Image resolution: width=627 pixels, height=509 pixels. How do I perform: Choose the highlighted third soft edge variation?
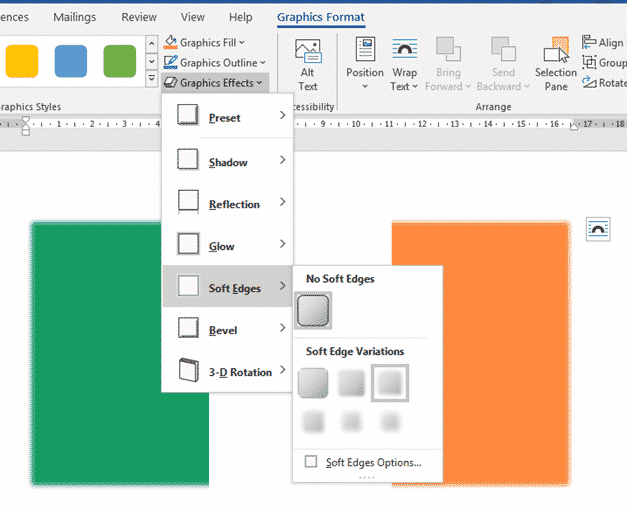[389, 383]
